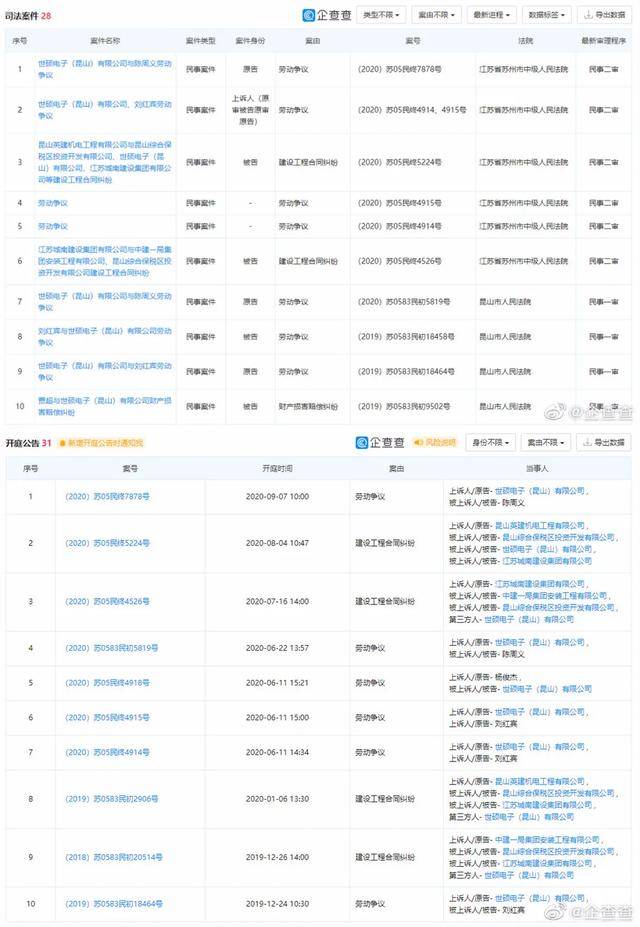This screenshot has height=927, width=640.
Task: Open the row 1 case name link in 司法案件
Action: tap(105, 69)
